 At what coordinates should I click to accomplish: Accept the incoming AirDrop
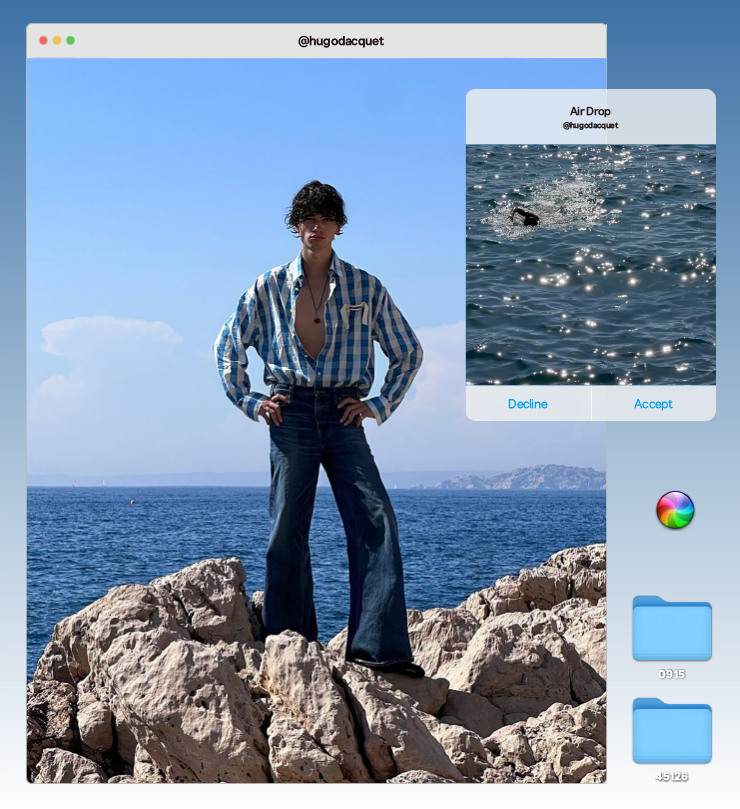653,404
